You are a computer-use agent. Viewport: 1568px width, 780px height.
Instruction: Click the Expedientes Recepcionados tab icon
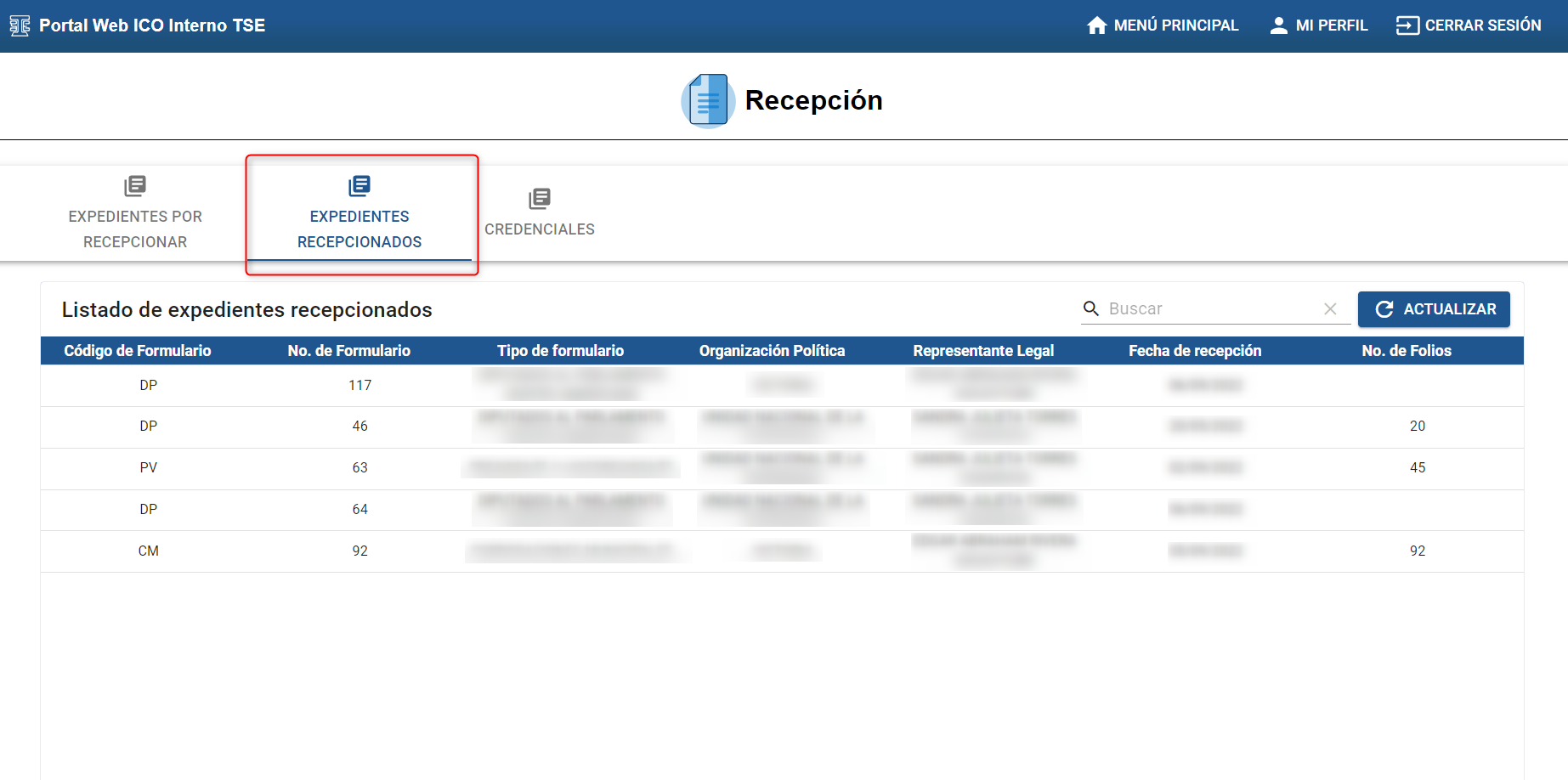coord(359,185)
